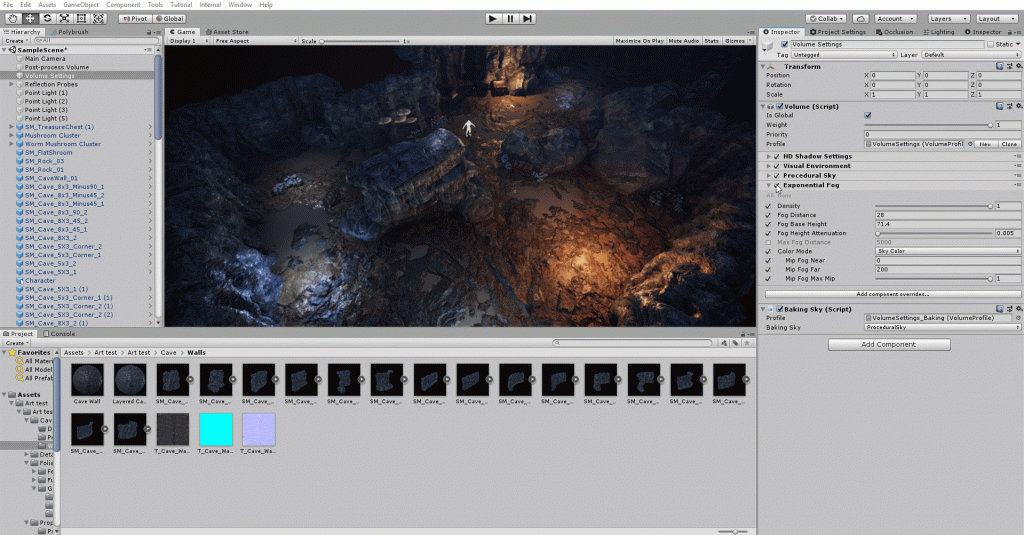
Task: Open the GameObject menu
Action: [81, 5]
